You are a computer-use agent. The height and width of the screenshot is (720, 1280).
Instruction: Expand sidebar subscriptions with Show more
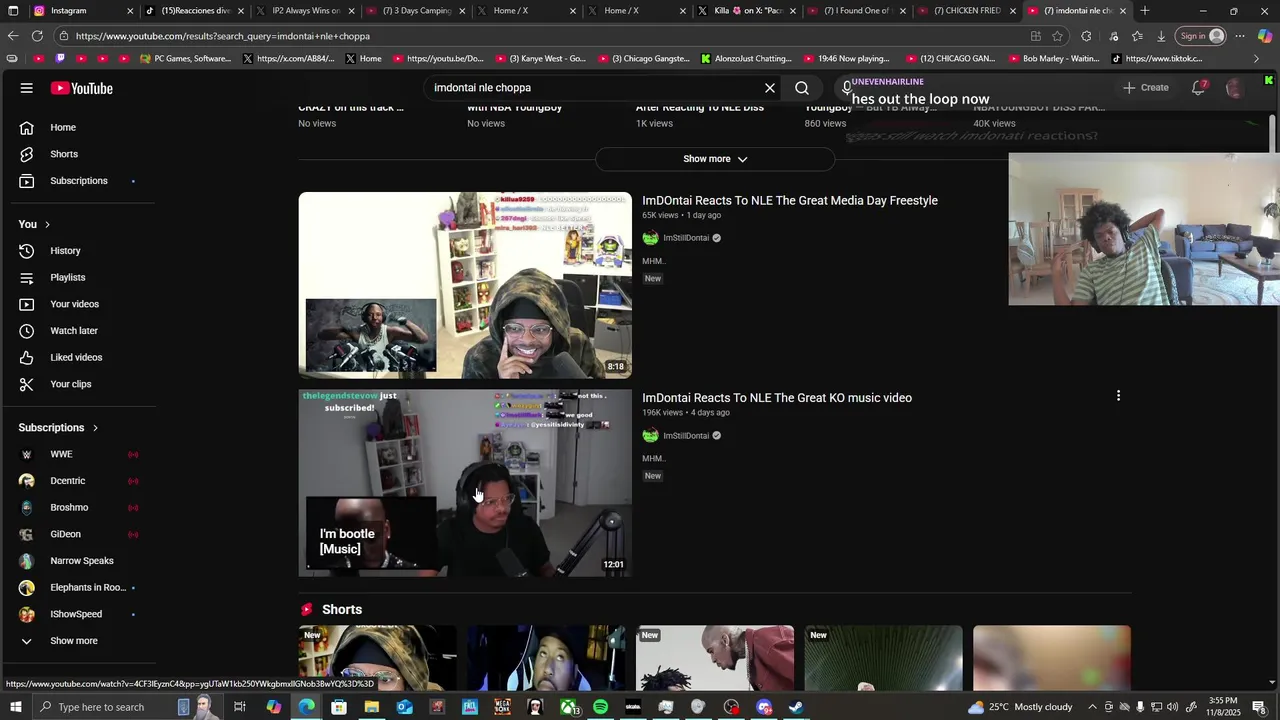(74, 641)
